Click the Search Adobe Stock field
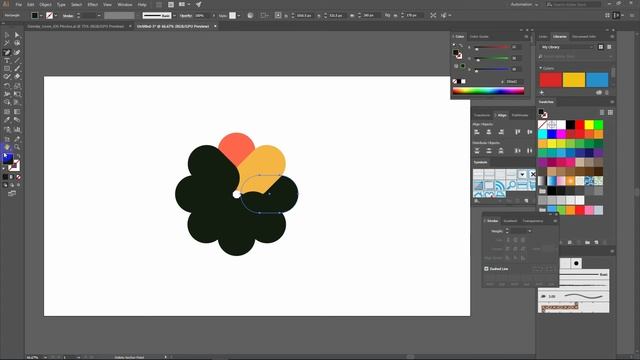 573,4
